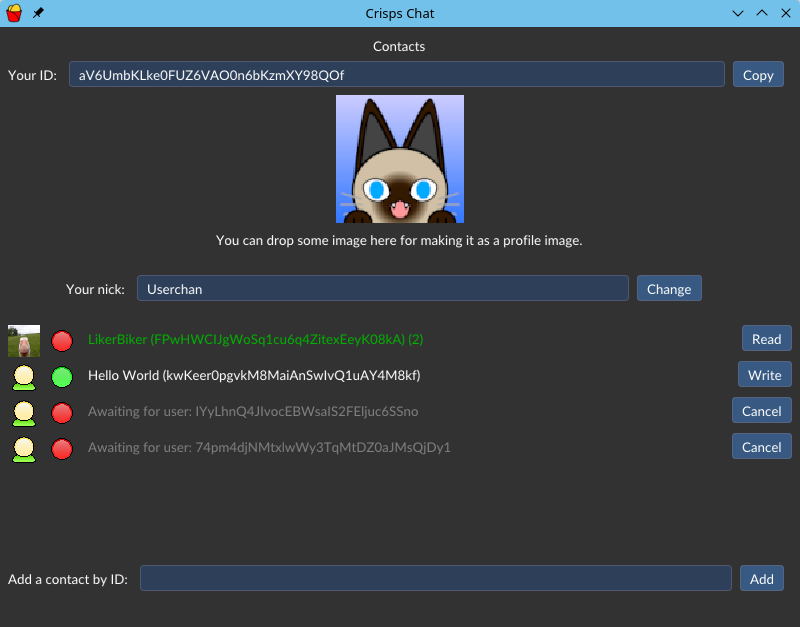Cancel the request for user 74pm4djNMtxlwWy3TqMtDZ0aJMsQjDy1
Image resolution: width=800 pixels, height=627 pixels.
pyautogui.click(x=761, y=447)
